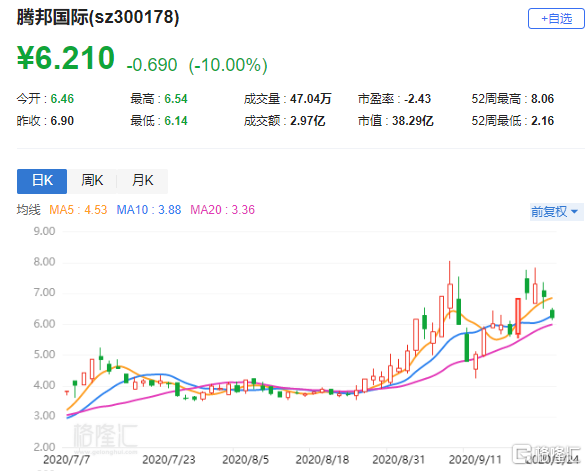Click the 2020/9/11 date axis label
Screen dimensions: 587x471
point(475,459)
